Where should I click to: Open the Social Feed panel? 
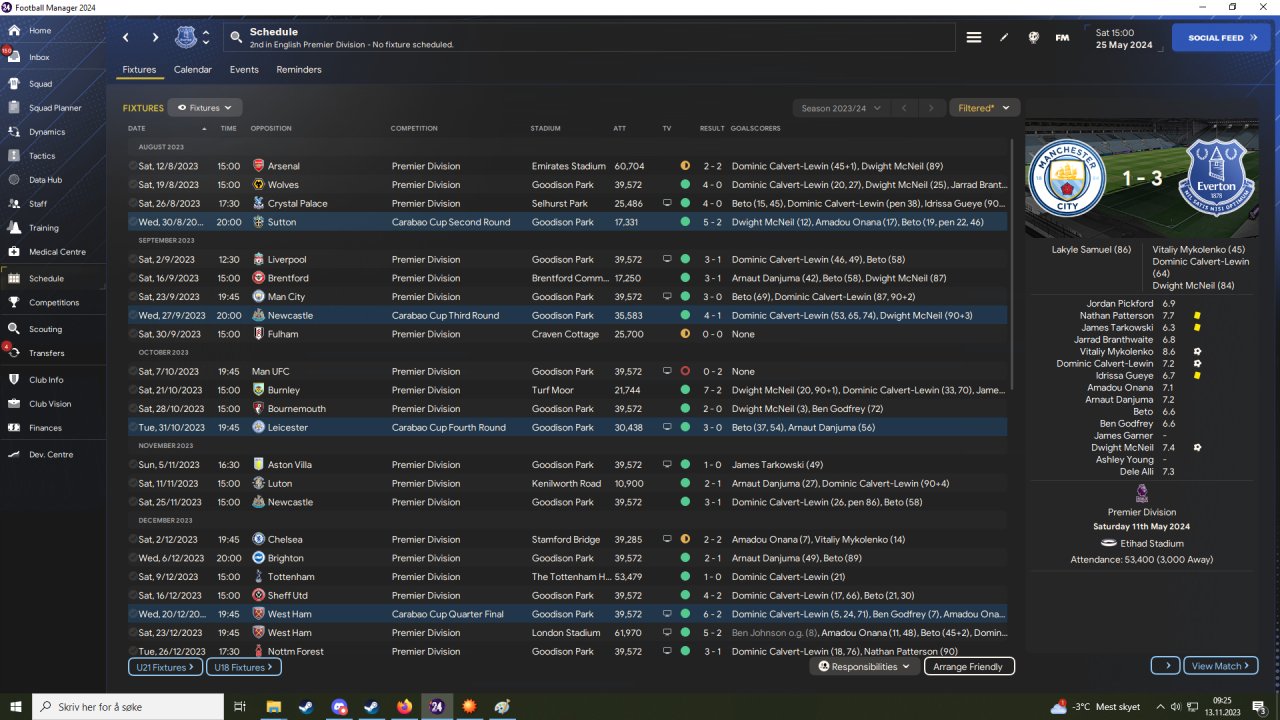click(1221, 38)
